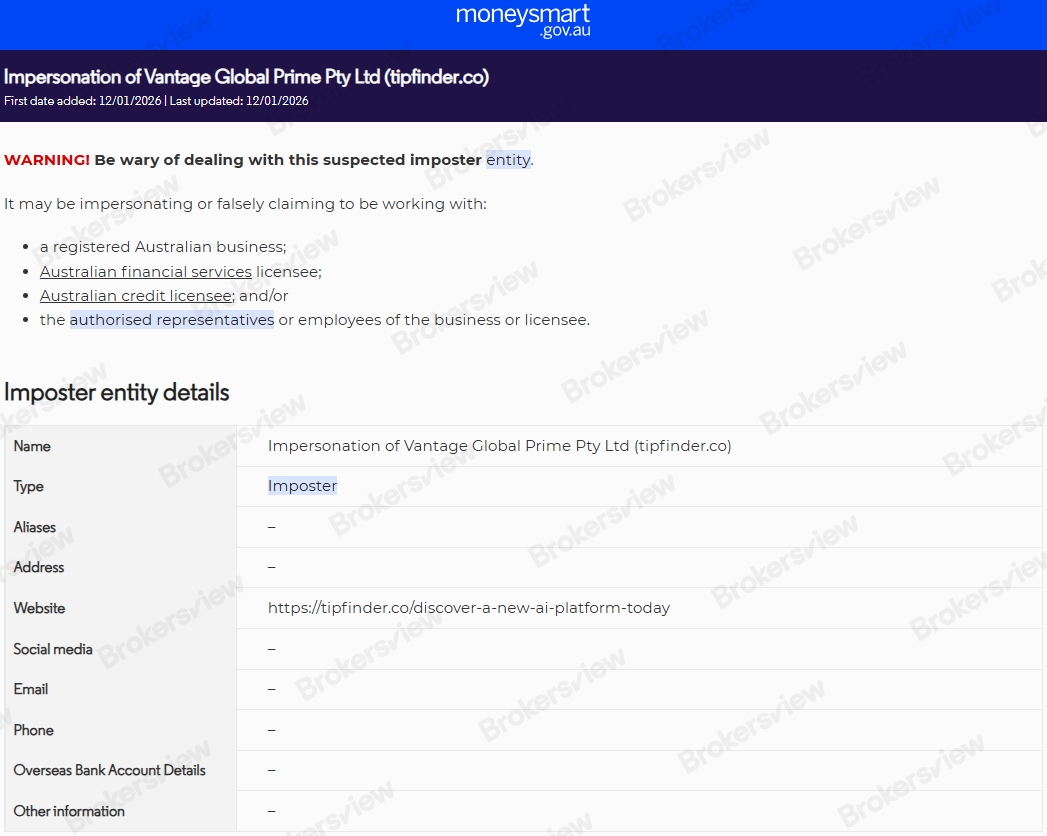The height and width of the screenshot is (836, 1047).
Task: Click the Other information row label
Action: (69, 811)
